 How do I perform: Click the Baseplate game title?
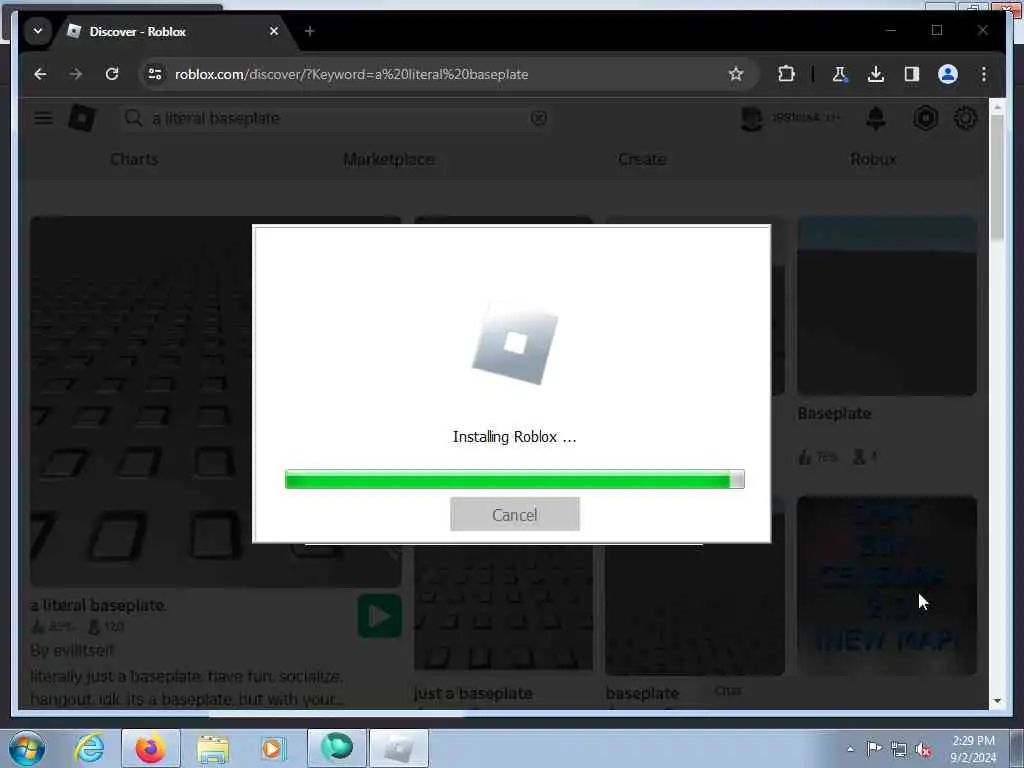tap(834, 413)
